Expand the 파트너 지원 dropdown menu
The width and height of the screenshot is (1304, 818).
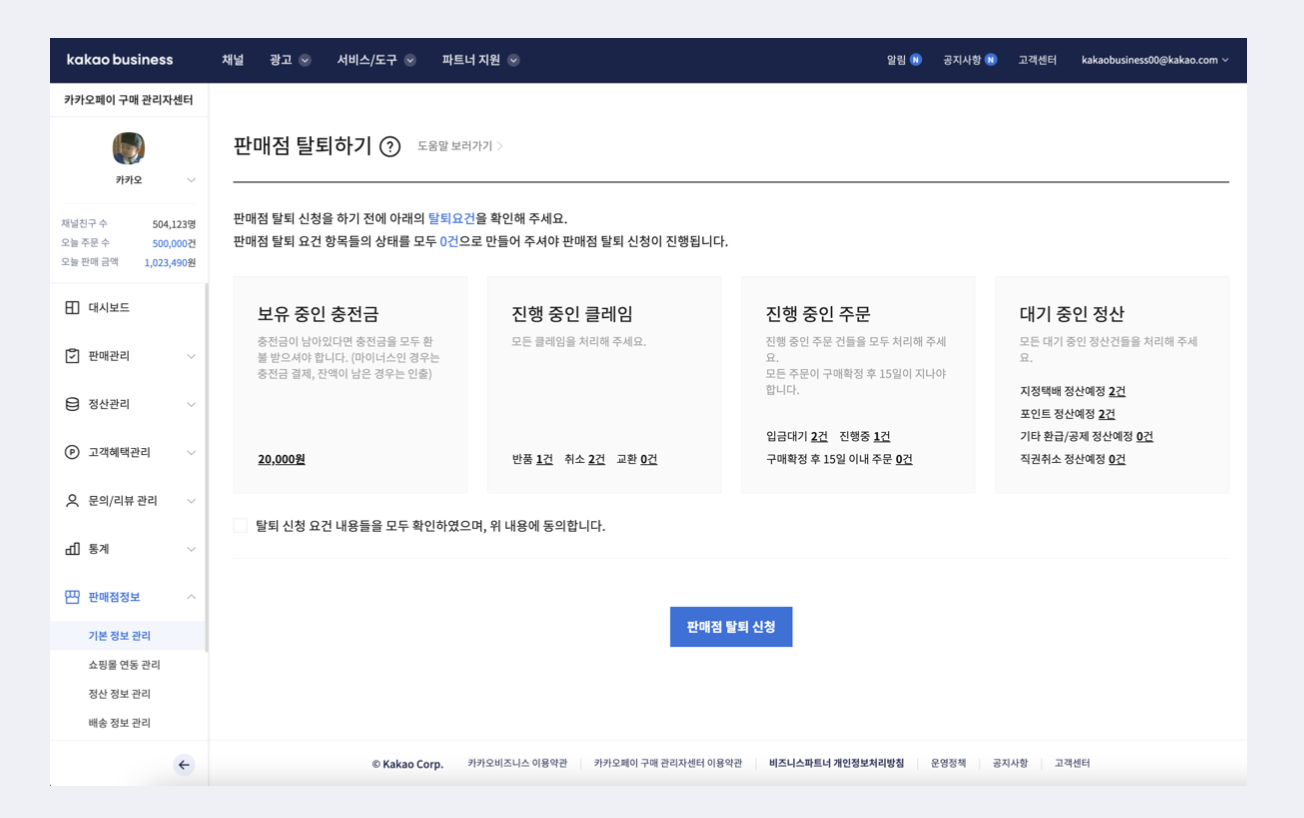pyautogui.click(x=513, y=60)
